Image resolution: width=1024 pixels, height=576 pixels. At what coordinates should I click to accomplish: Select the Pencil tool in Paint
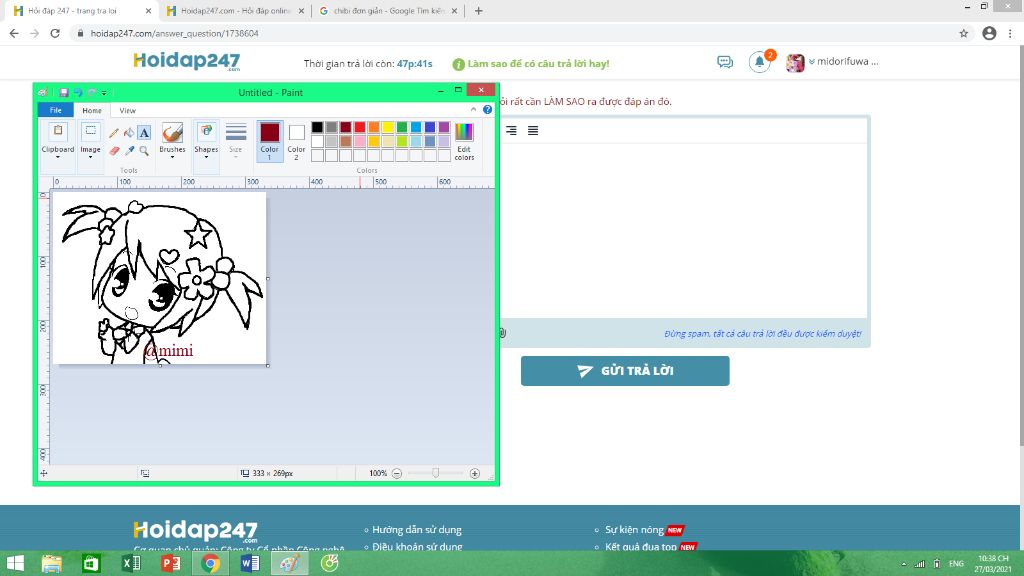point(114,133)
